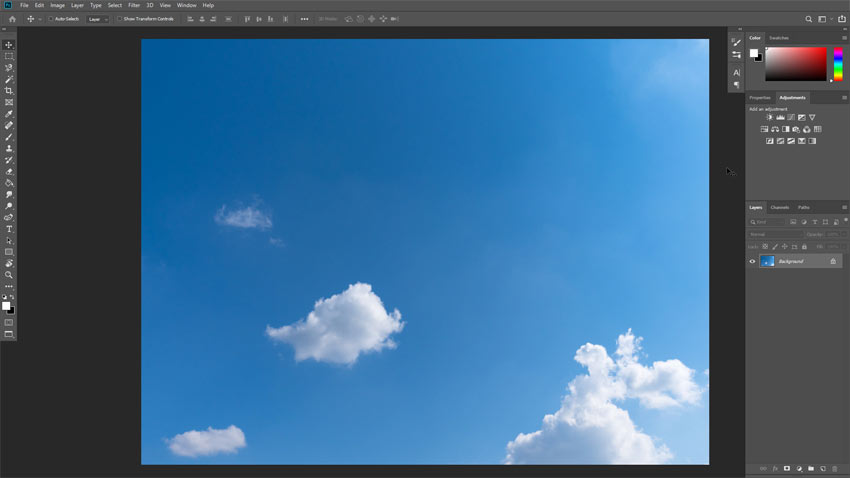Click the Share icon at top right
Viewport: 850px width, 478px height.
[x=842, y=19]
